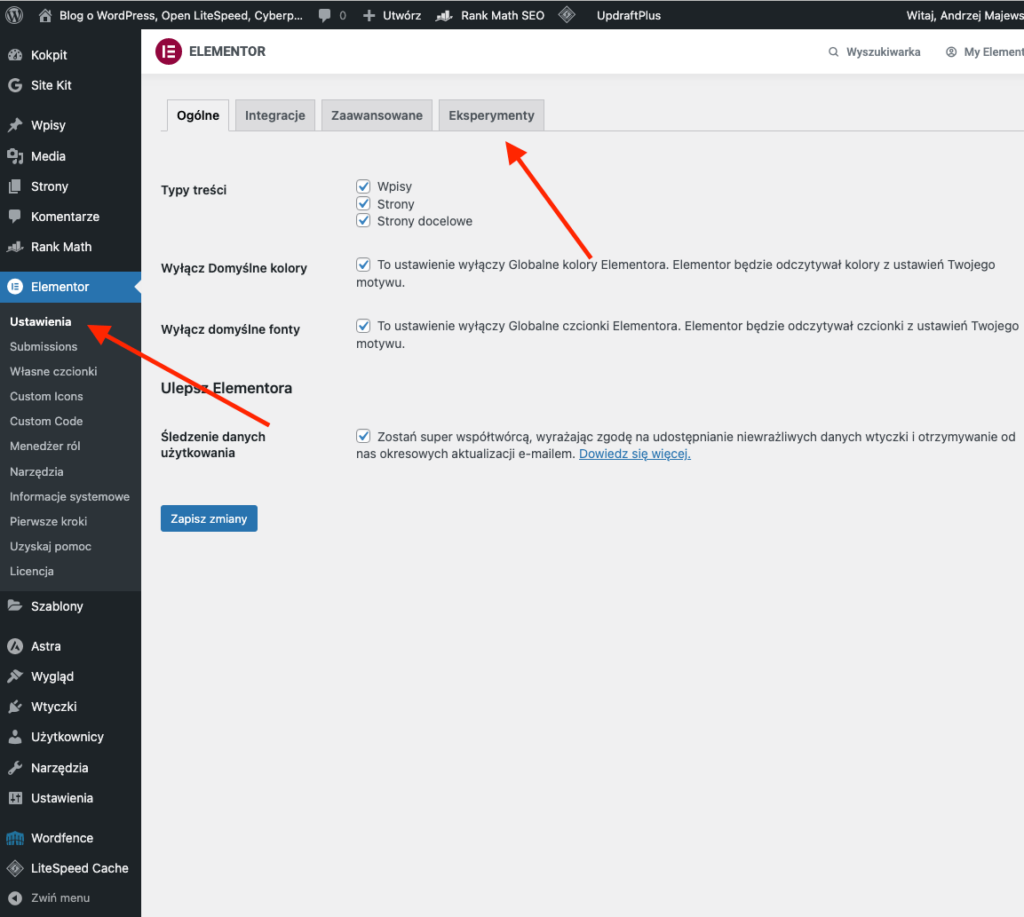This screenshot has width=1024, height=917.
Task: Open Menedżer ról submenu item
Action: [x=45, y=446]
